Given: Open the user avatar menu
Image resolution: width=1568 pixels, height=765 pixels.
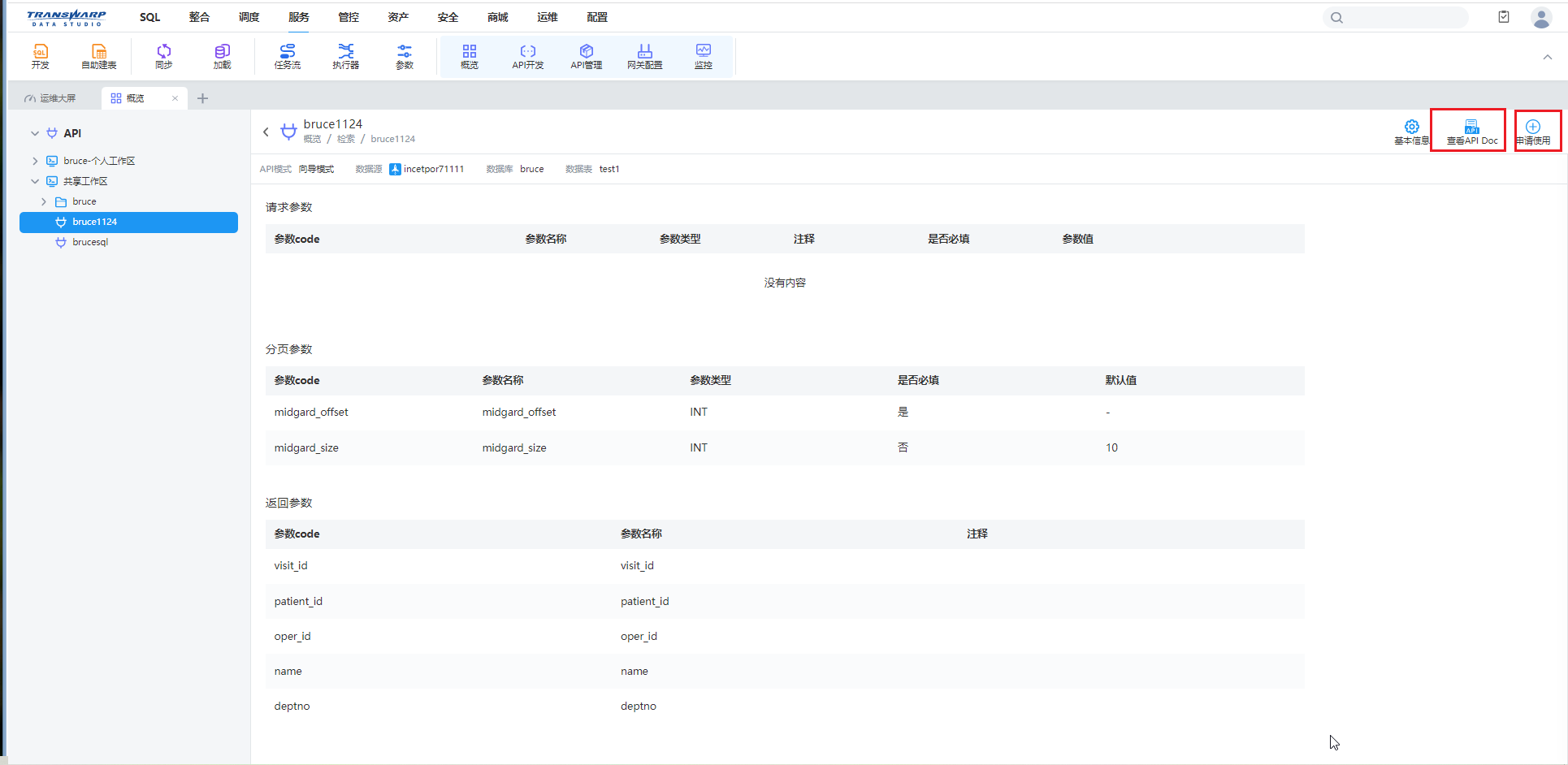Looking at the screenshot, I should pos(1541,17).
